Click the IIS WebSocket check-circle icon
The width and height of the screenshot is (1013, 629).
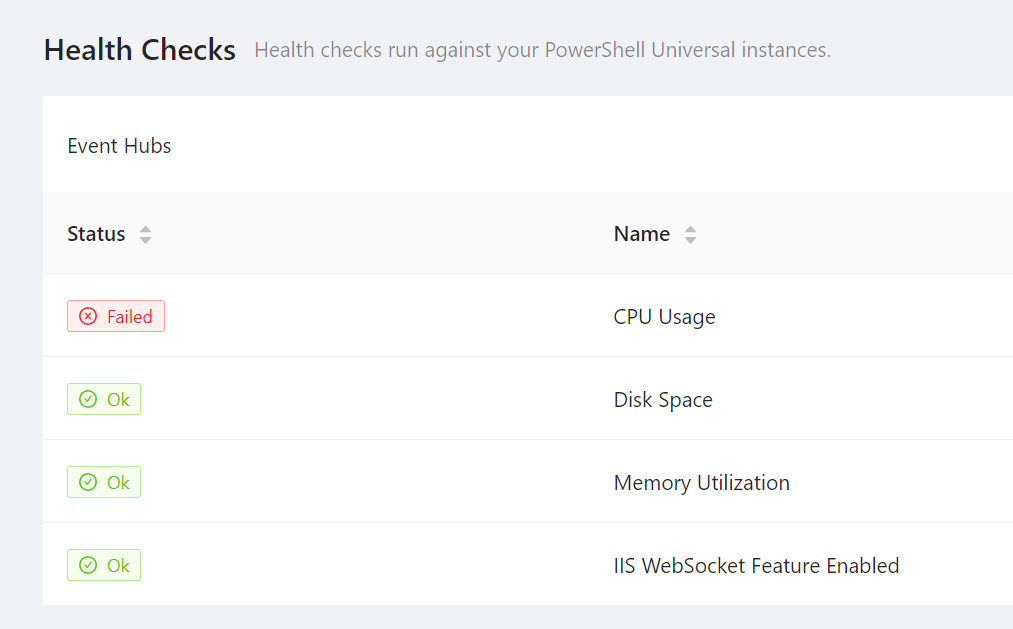[88, 566]
